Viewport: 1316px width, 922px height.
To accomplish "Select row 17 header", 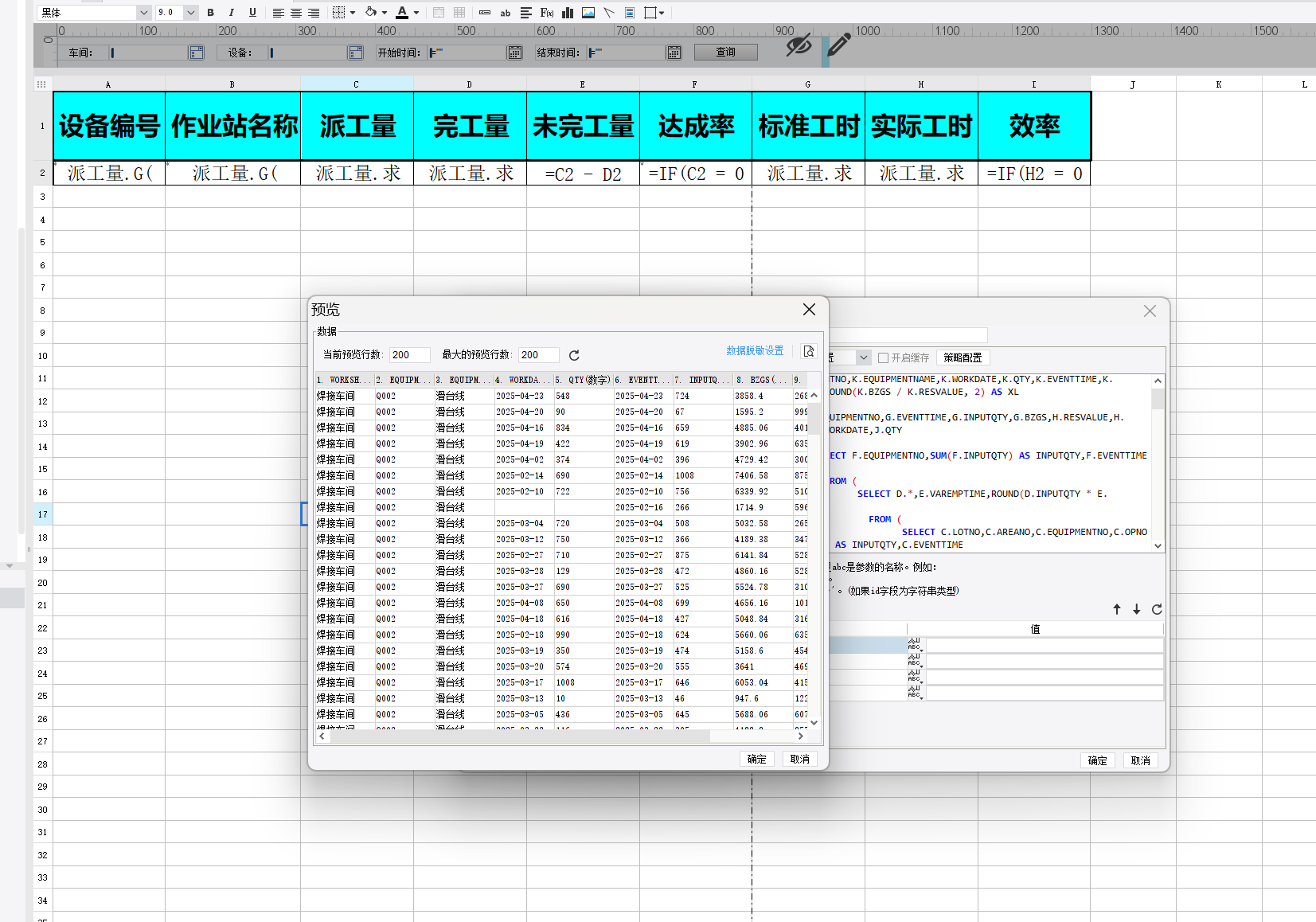I will (x=43, y=514).
